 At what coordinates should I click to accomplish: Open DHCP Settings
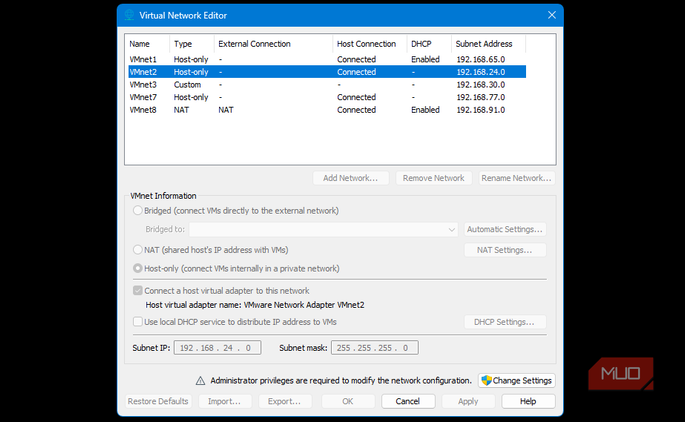pos(505,322)
